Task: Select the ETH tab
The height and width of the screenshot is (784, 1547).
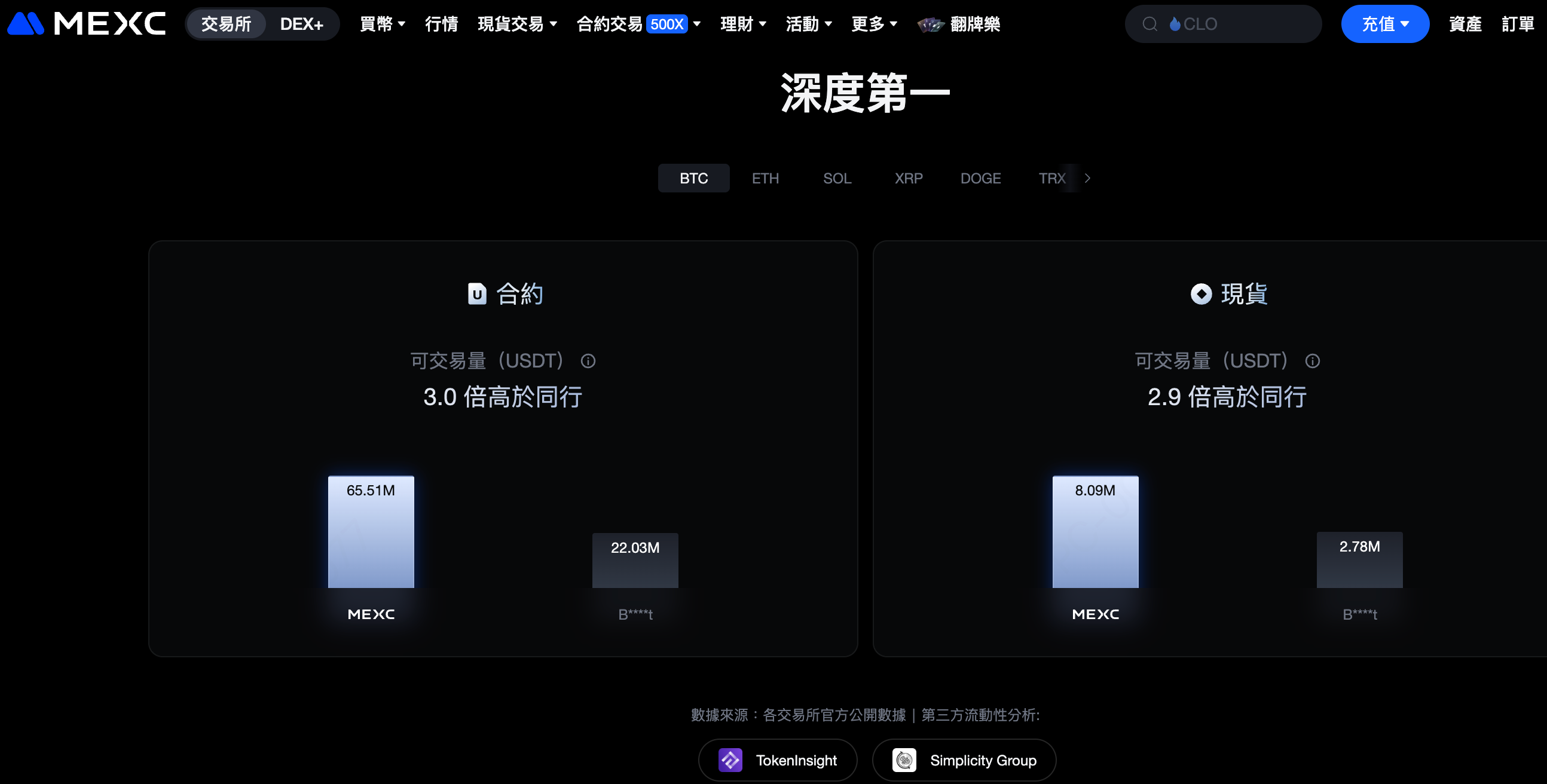Action: 765,178
